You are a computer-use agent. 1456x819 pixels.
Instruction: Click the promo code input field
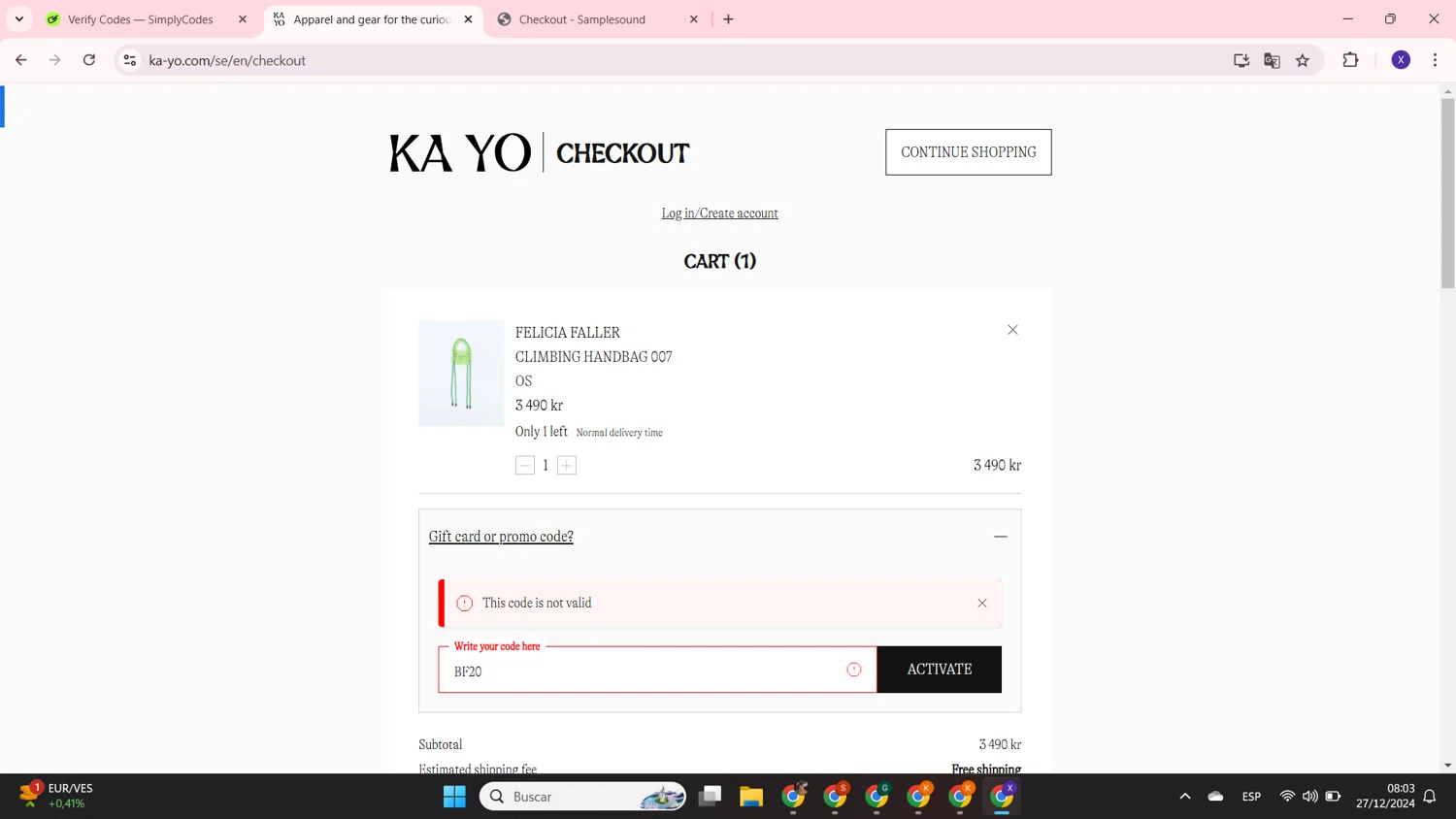coord(657,670)
